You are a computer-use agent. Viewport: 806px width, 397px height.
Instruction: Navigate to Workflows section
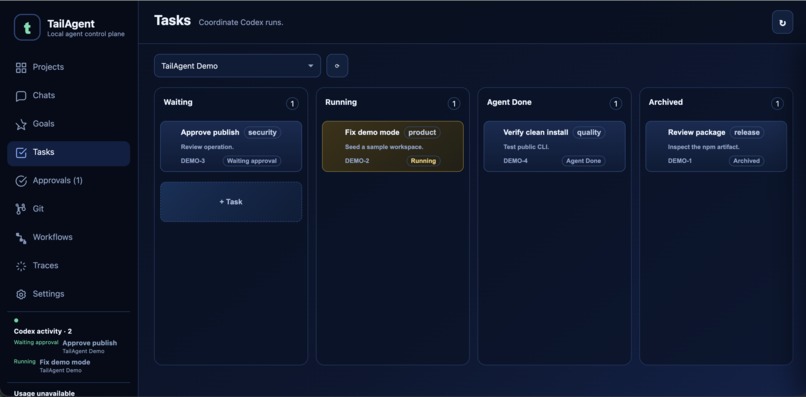[68, 237]
